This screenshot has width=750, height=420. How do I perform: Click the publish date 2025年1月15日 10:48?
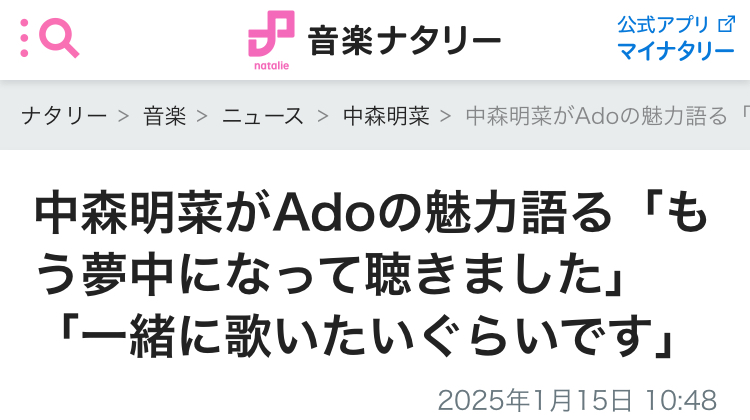[x=577, y=400]
